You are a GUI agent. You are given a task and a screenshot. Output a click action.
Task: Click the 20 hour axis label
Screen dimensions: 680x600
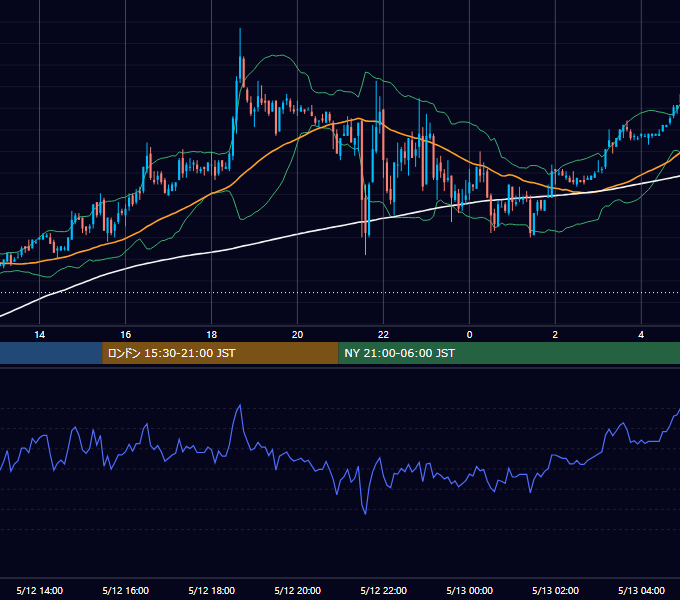(x=297, y=335)
